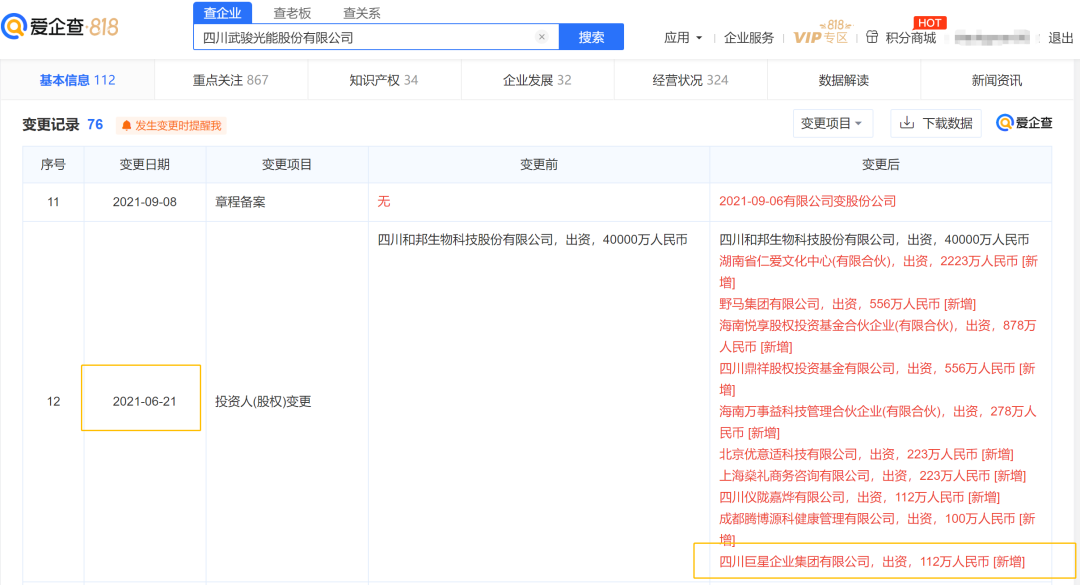Click the 爱企查 logo beside 下载数据

coord(1024,123)
